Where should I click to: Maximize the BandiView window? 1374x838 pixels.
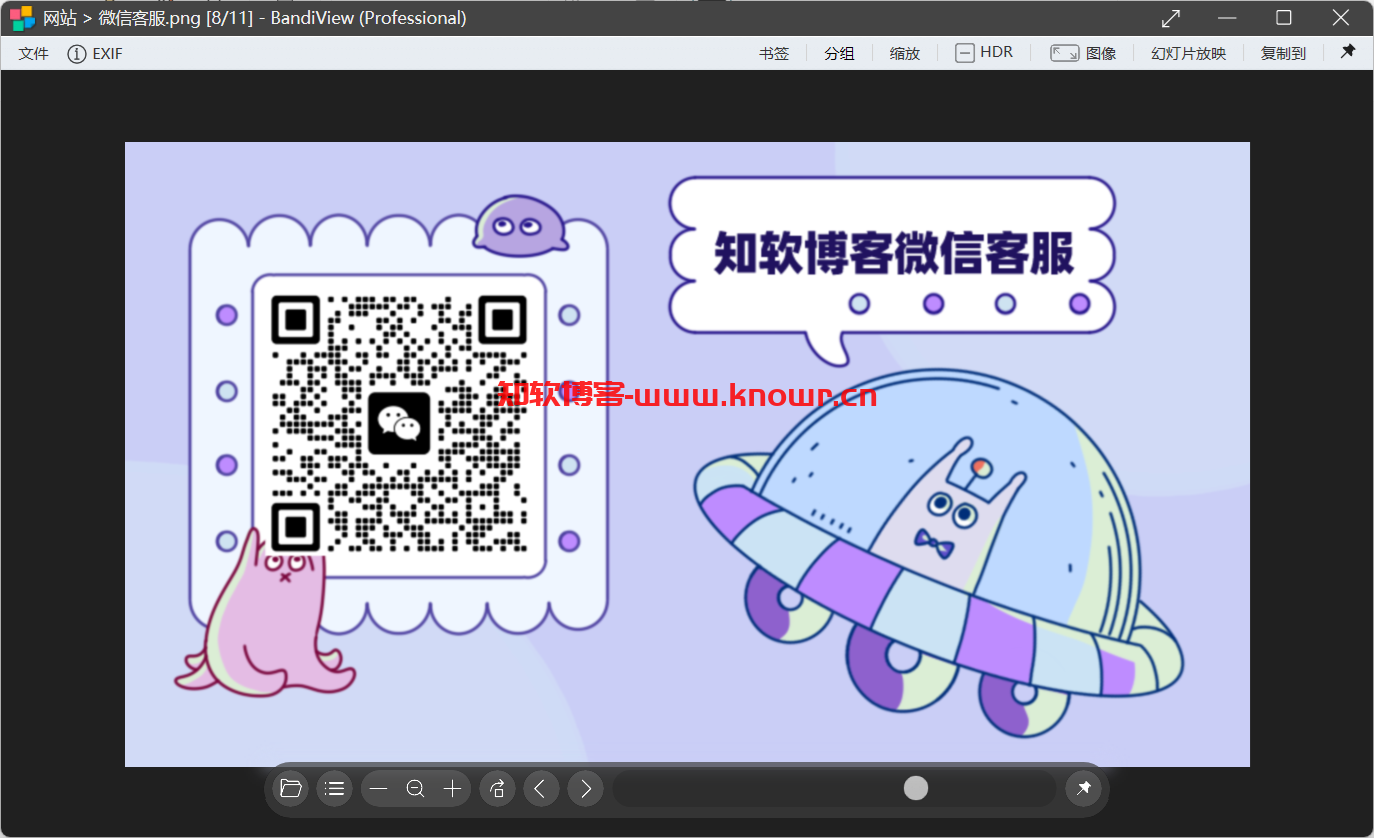1284,18
